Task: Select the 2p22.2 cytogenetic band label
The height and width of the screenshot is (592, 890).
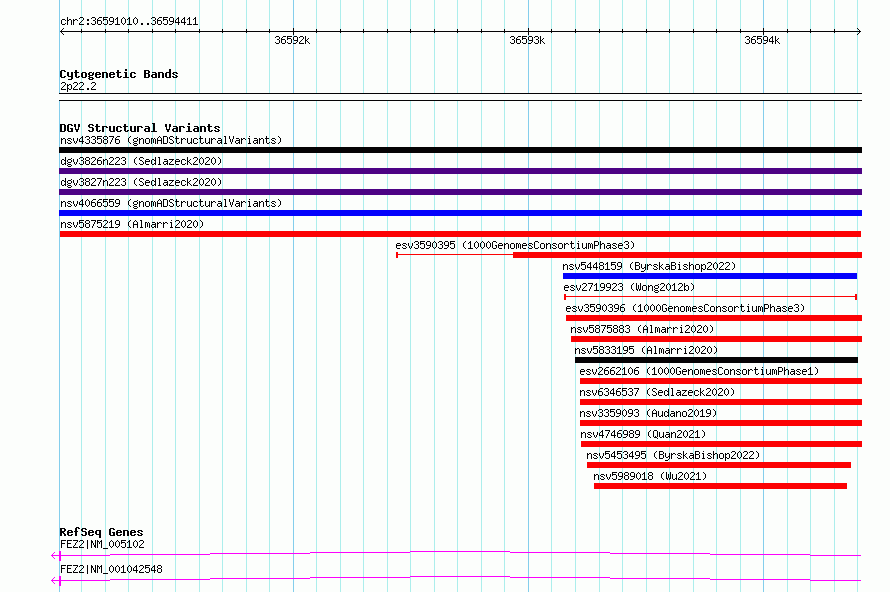Action: click(78, 86)
